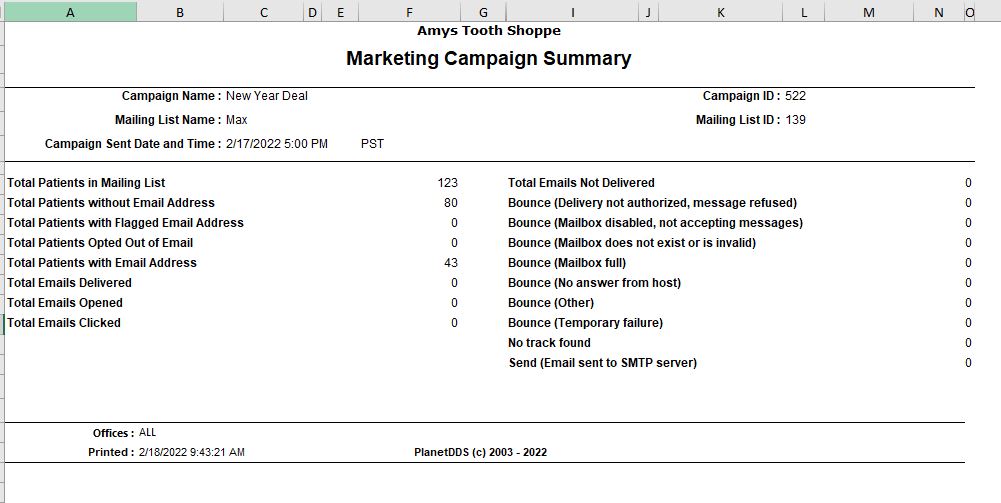This screenshot has width=1001, height=503.
Task: Click the Total Patients with Email Address value 43
Action: tap(451, 263)
